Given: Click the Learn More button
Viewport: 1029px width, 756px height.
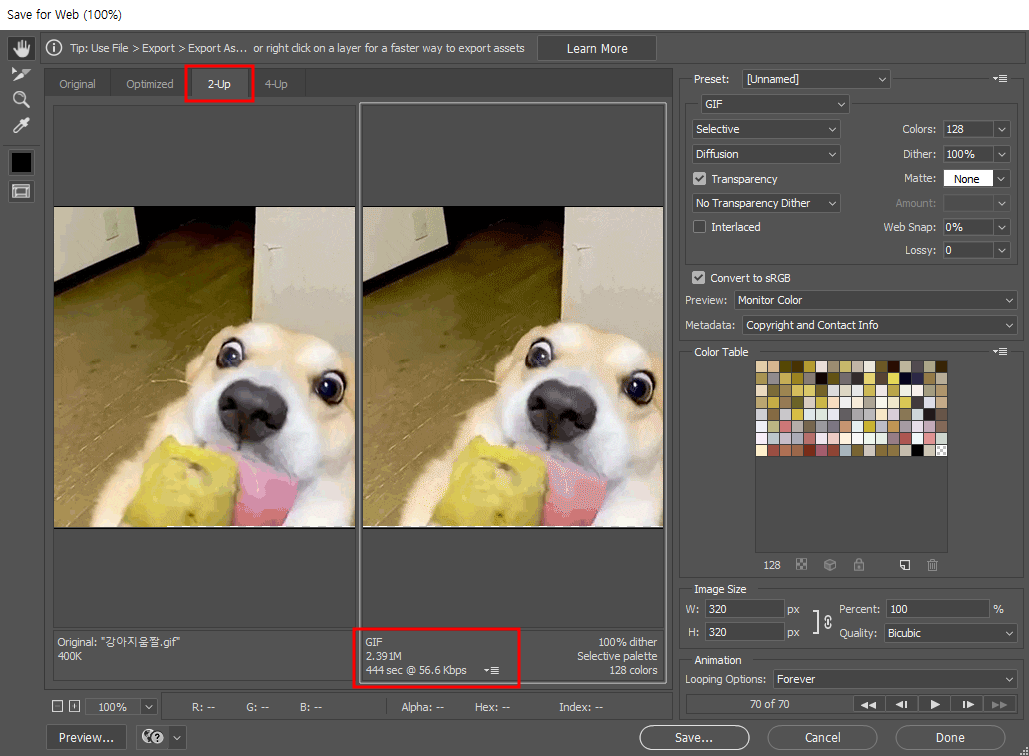Looking at the screenshot, I should (597, 49).
